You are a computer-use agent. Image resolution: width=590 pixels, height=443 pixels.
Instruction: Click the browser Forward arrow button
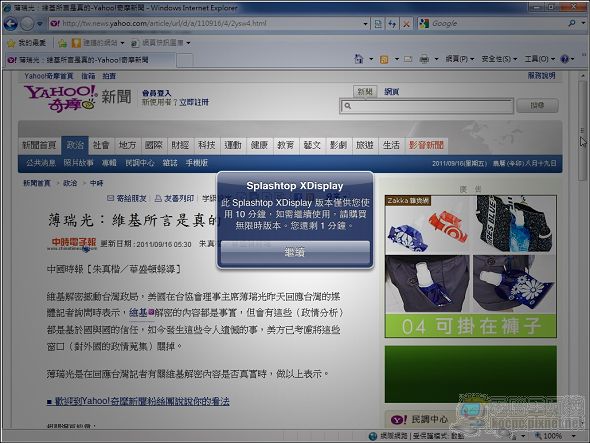(x=27, y=24)
